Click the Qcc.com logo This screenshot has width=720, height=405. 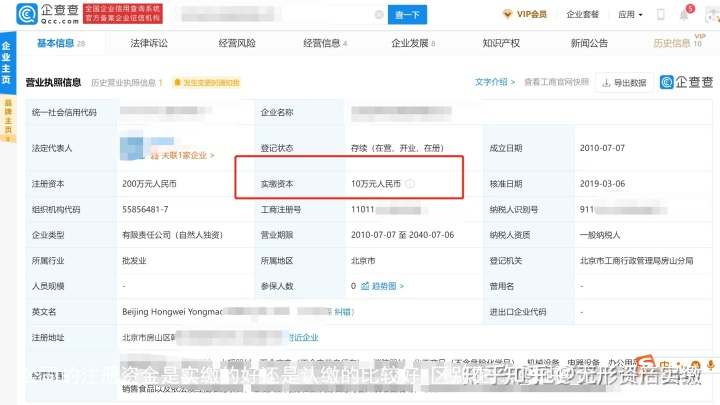(x=48, y=14)
